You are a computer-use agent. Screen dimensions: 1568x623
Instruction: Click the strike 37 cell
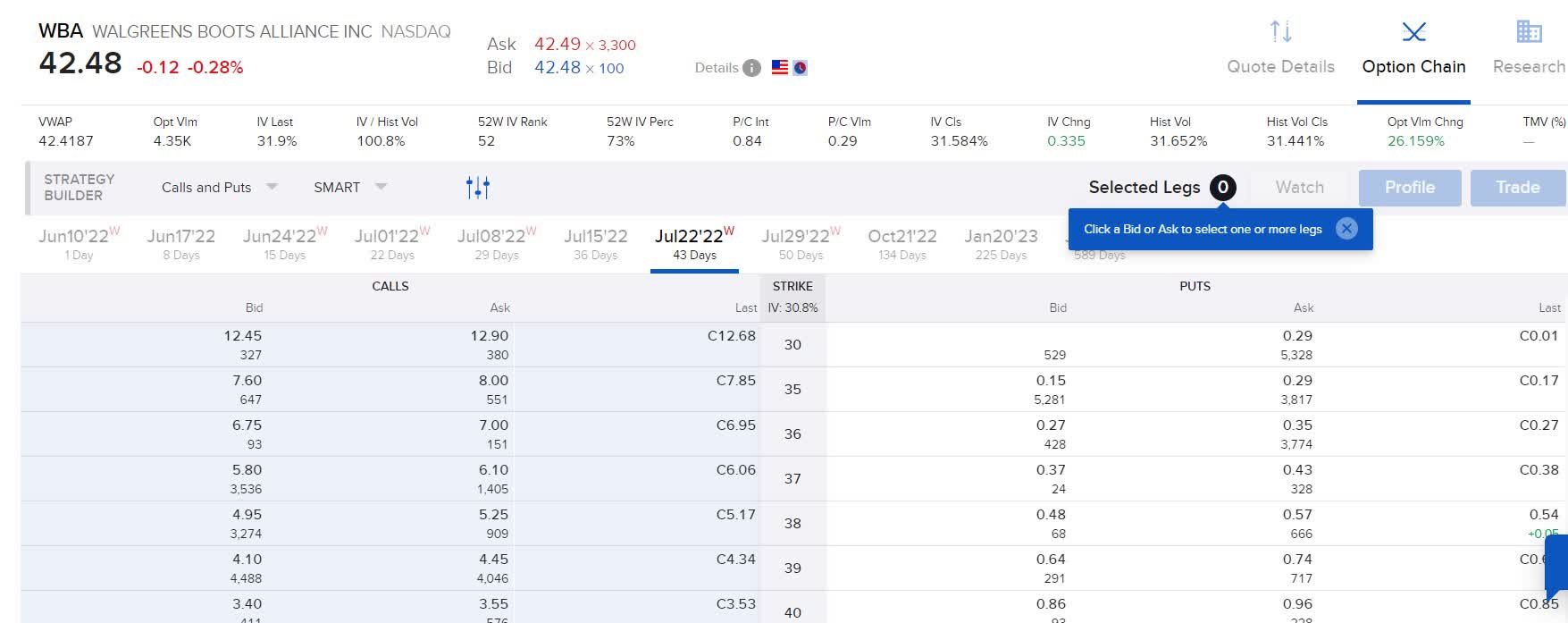[x=792, y=479]
